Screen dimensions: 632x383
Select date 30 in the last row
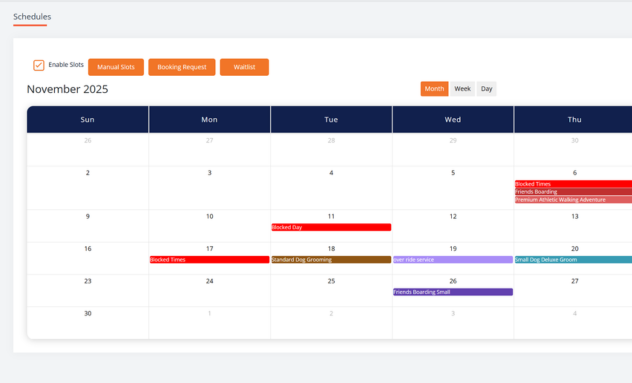pyautogui.click(x=87, y=313)
